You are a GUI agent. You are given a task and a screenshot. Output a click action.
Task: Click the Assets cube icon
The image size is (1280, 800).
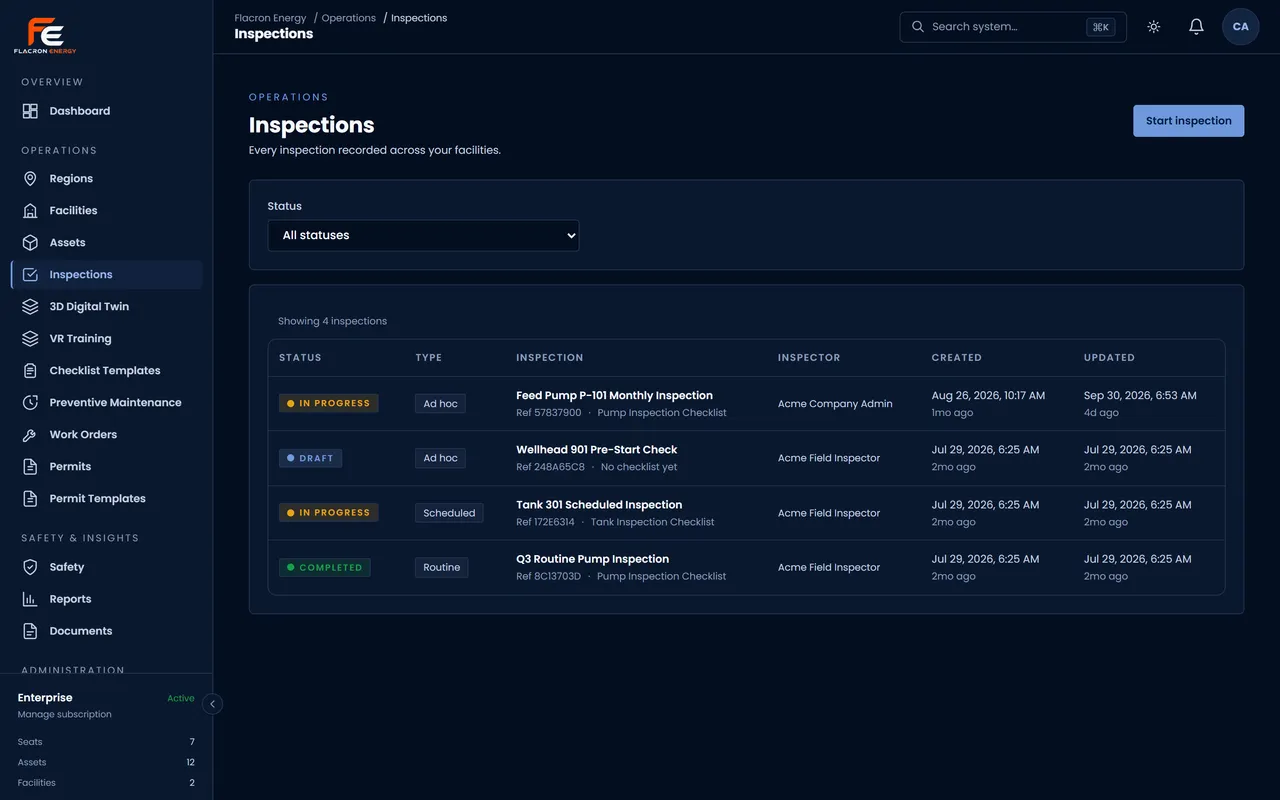(30, 243)
